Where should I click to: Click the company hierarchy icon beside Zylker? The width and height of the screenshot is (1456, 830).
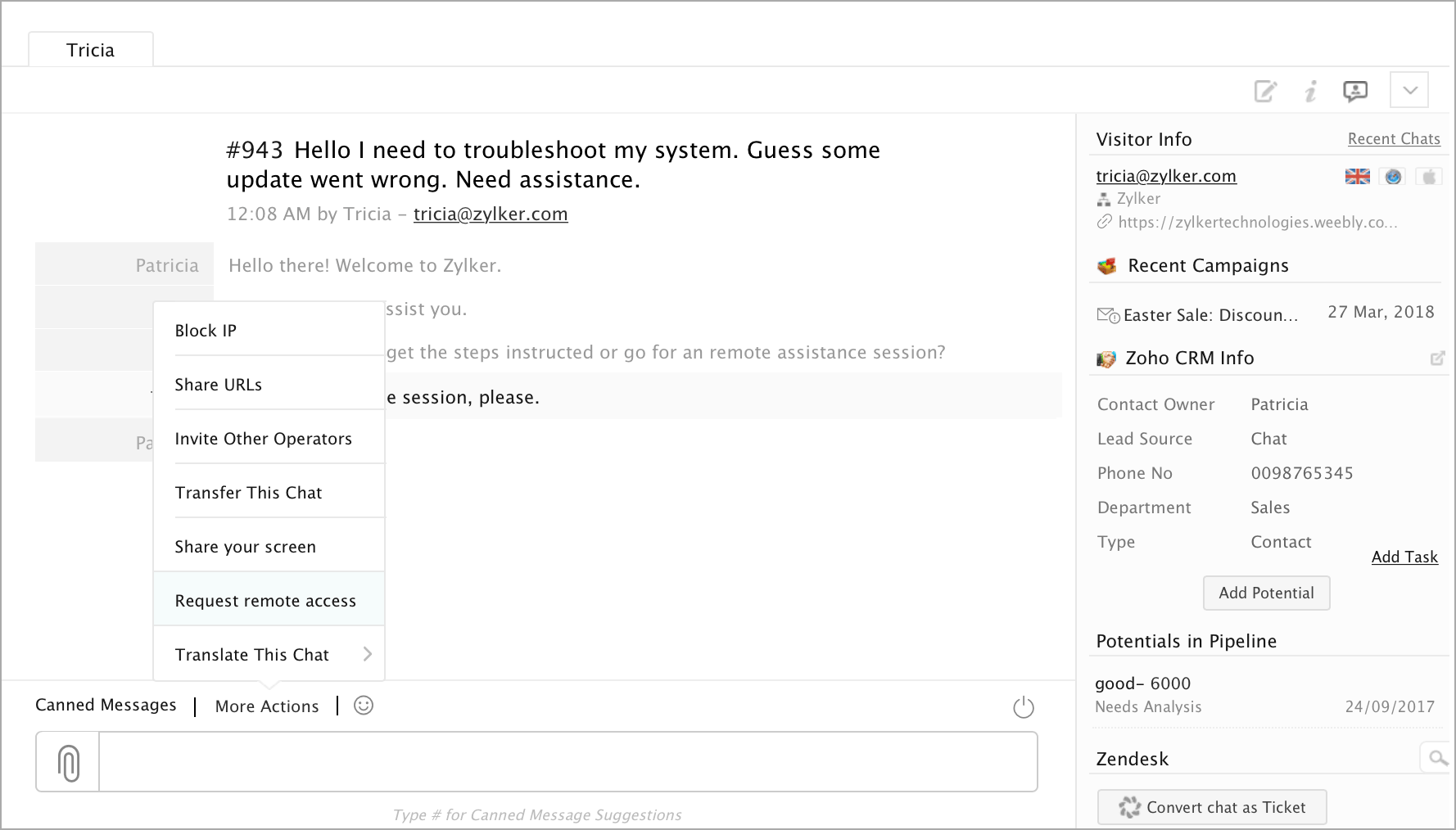pyautogui.click(x=1104, y=199)
